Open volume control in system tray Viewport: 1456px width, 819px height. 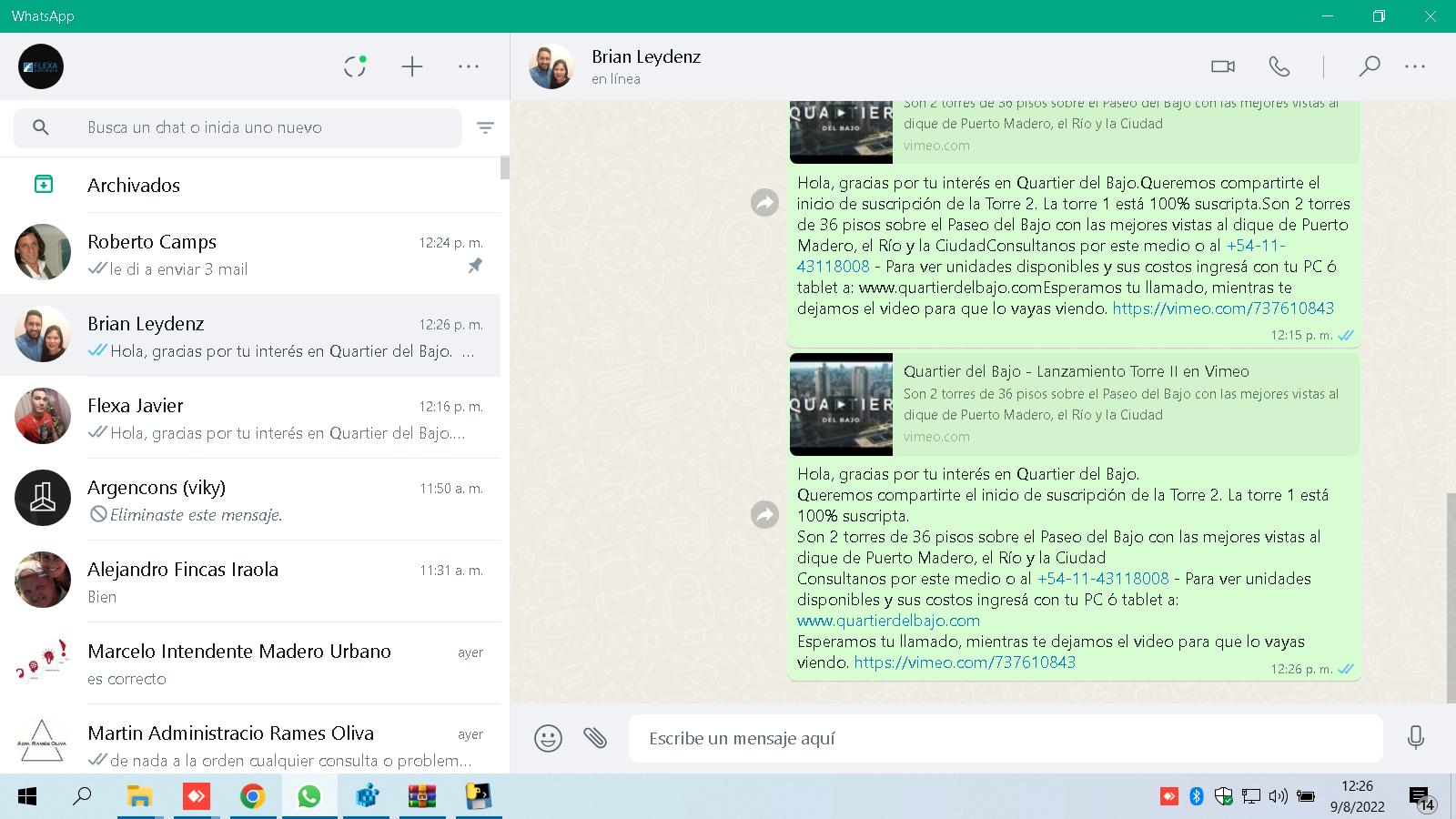coord(1278,797)
